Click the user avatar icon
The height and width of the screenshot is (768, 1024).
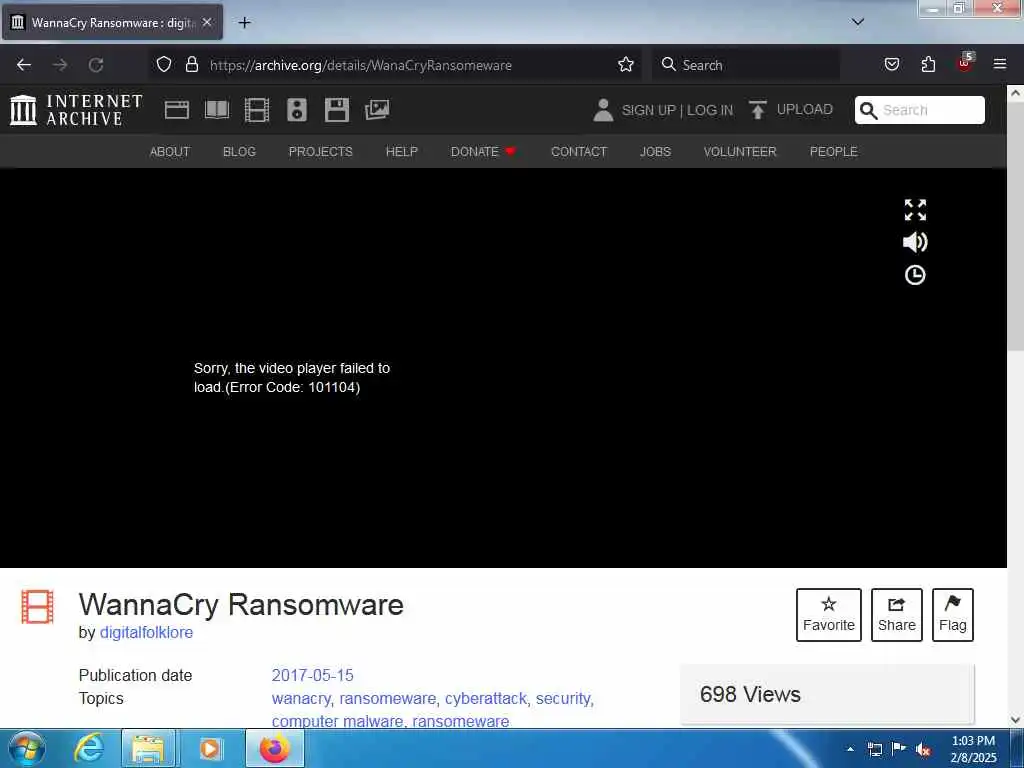pyautogui.click(x=603, y=110)
